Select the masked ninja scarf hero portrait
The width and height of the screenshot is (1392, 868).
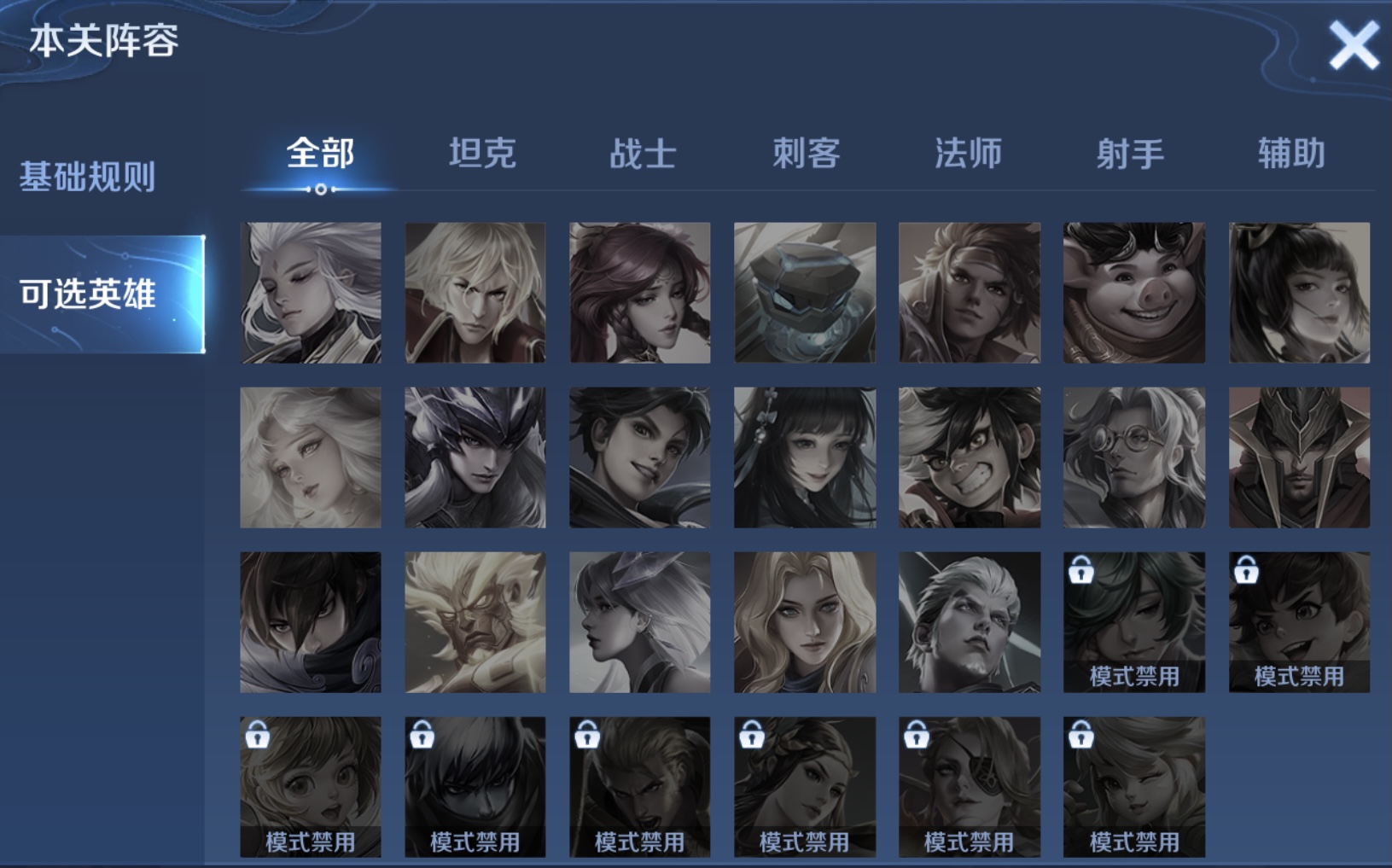point(311,622)
